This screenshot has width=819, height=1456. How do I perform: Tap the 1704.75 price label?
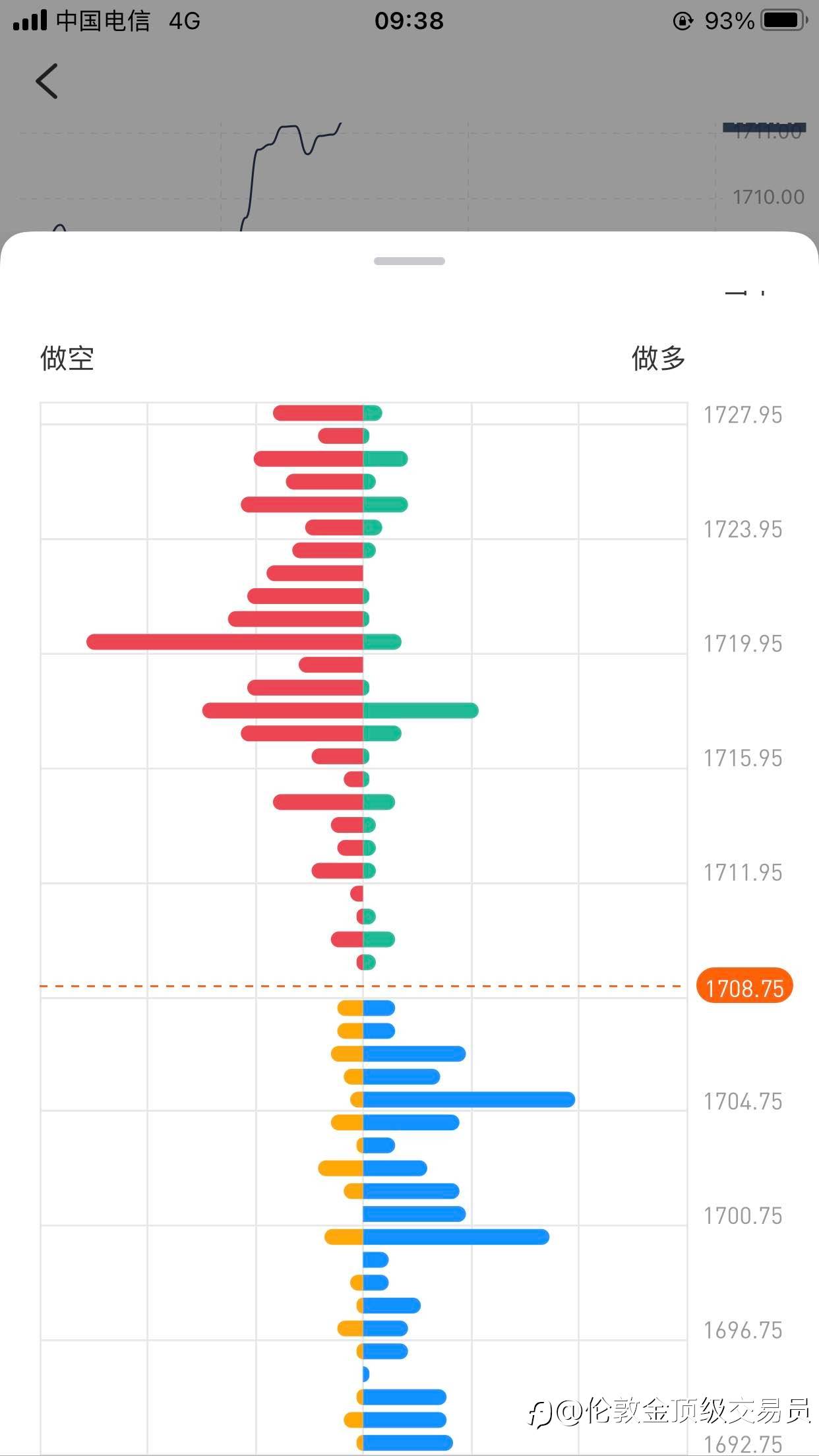coord(743,1101)
